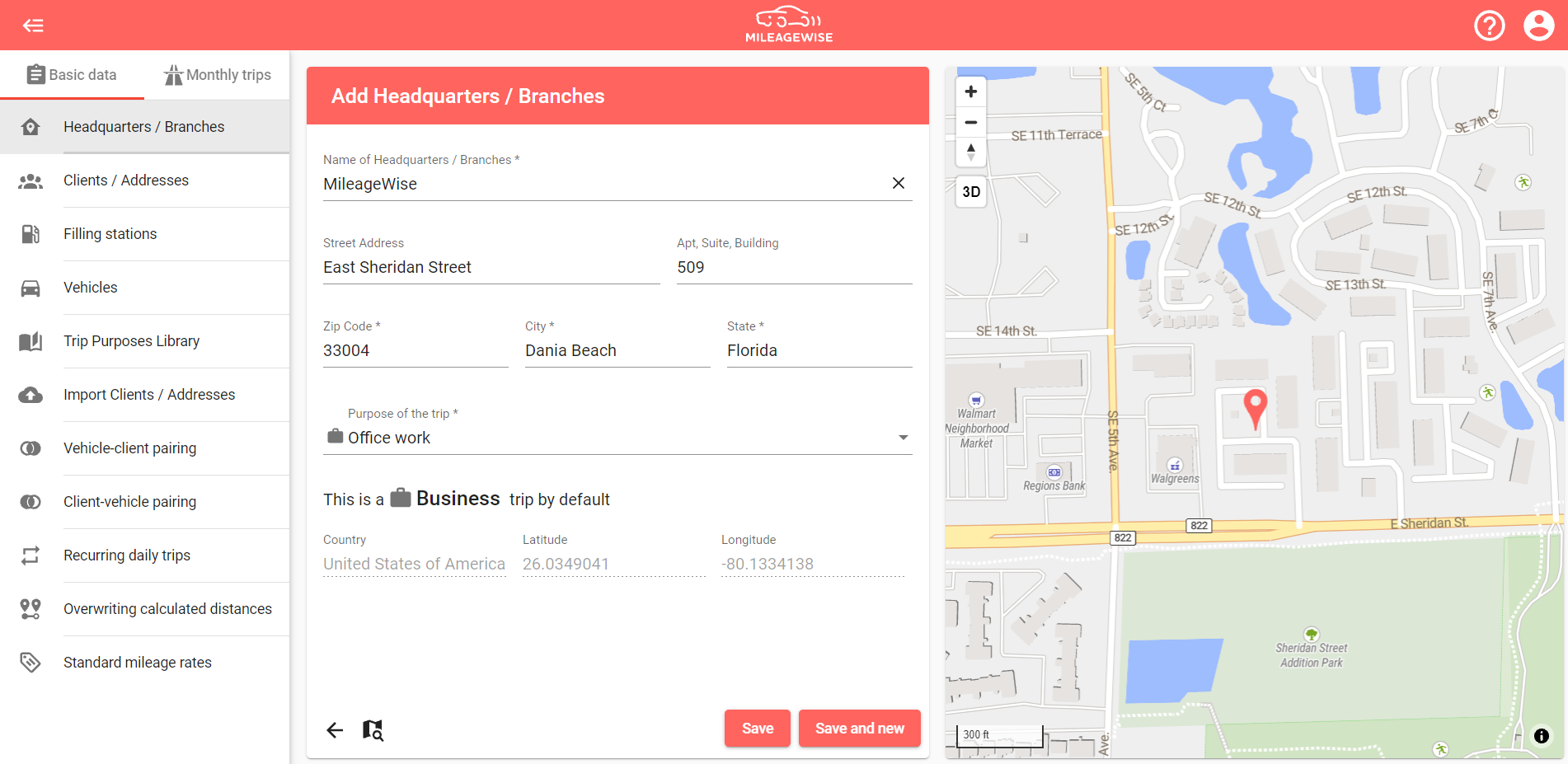Click the Clients / Addresses people icon

[31, 180]
